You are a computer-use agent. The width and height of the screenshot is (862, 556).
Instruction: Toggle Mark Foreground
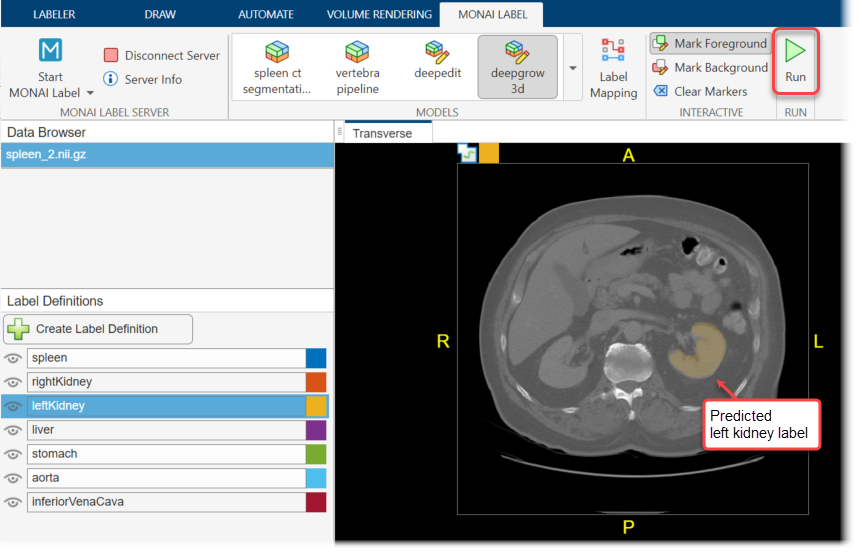(709, 43)
